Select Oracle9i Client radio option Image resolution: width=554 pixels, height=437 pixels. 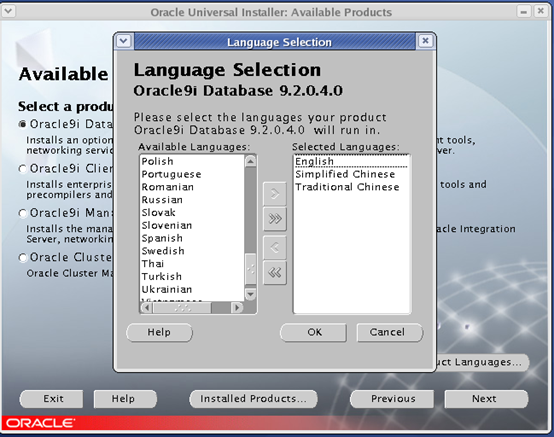click(23, 169)
